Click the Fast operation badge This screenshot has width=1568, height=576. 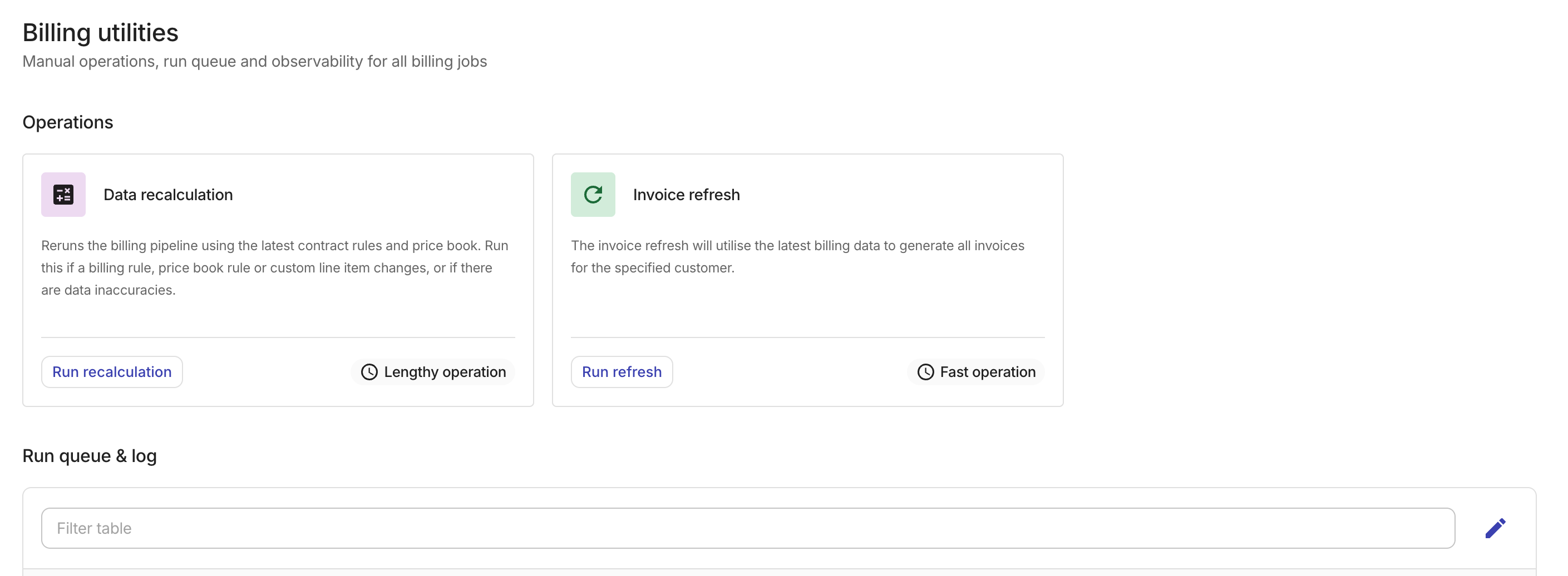click(x=976, y=373)
